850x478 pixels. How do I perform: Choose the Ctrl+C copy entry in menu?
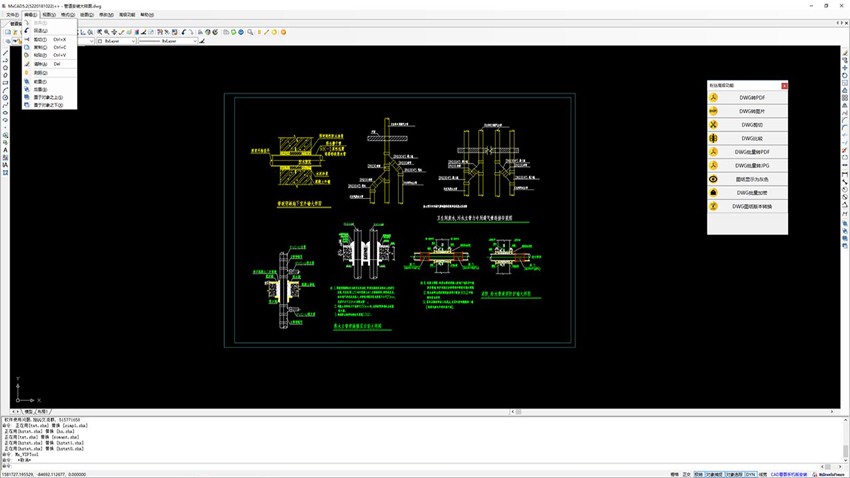(x=49, y=48)
